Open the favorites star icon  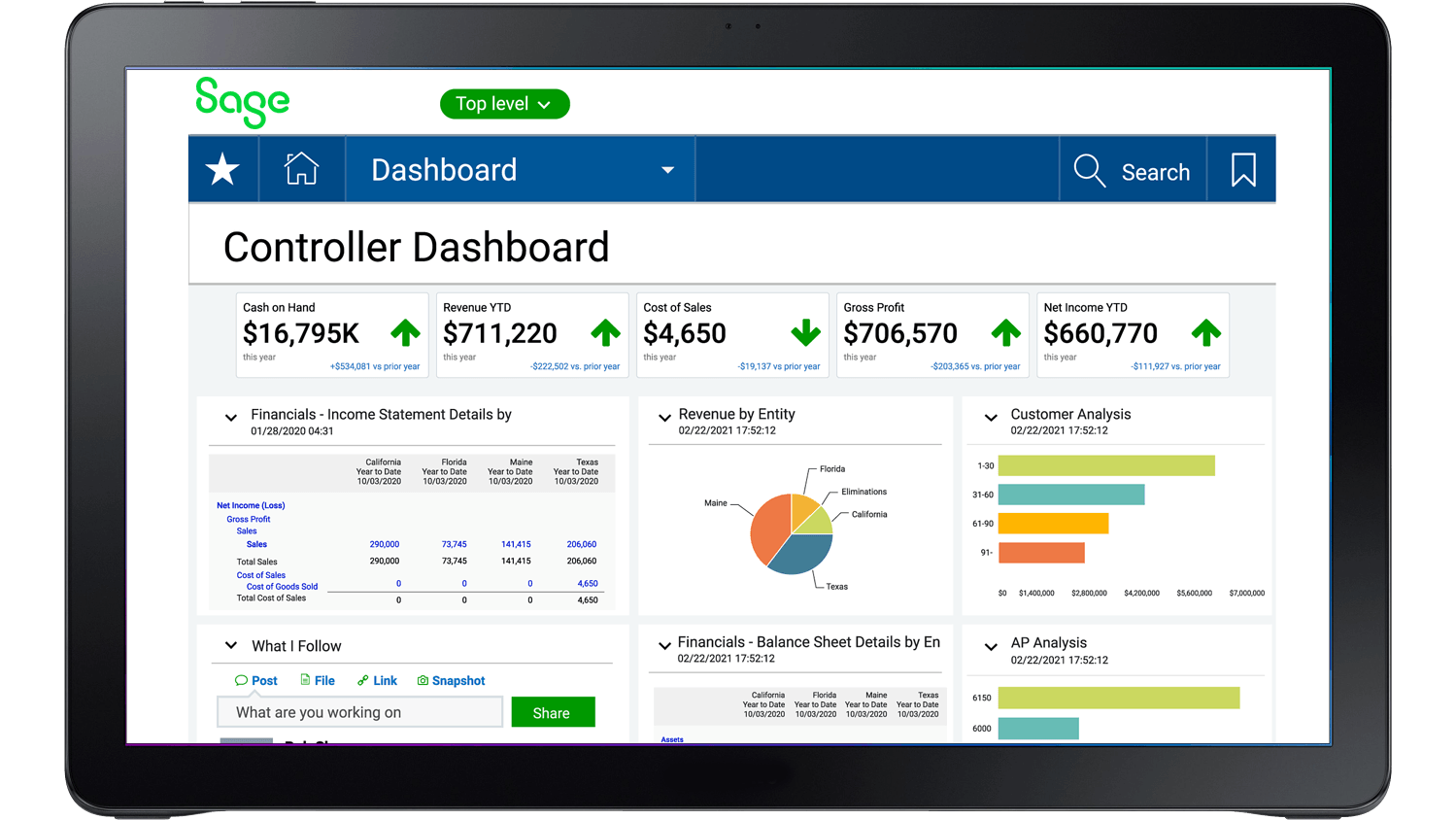(x=222, y=170)
